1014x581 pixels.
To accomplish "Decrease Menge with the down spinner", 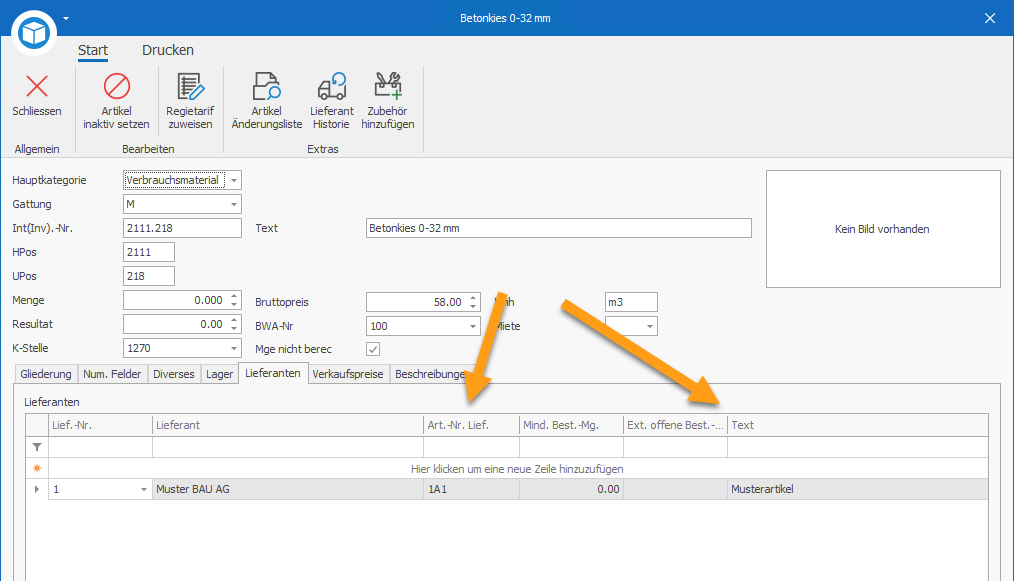I will (x=234, y=305).
